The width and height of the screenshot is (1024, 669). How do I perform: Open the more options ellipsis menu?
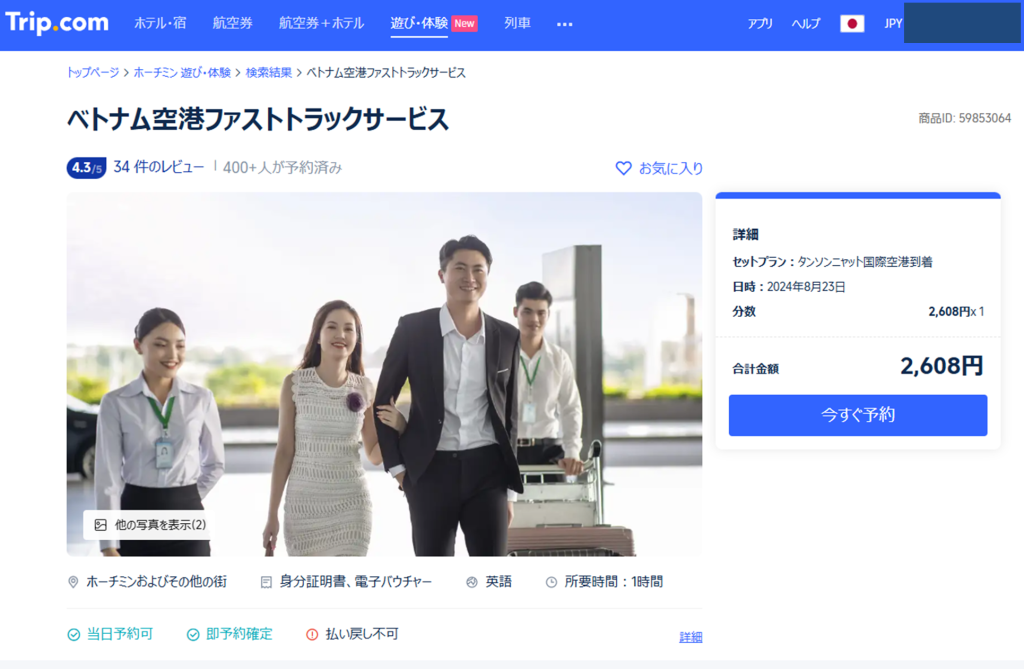pyautogui.click(x=565, y=24)
